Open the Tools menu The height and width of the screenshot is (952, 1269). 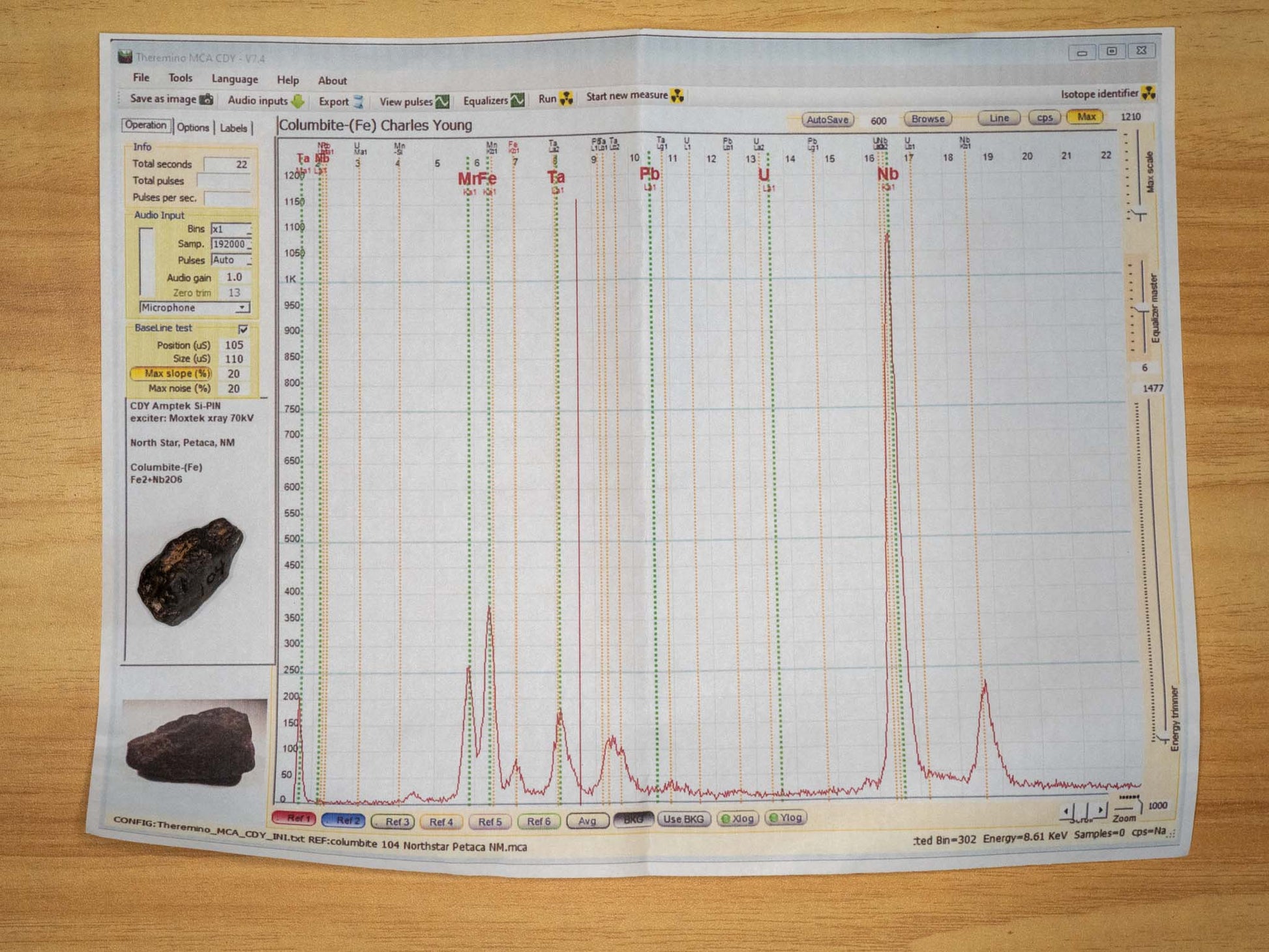180,78
